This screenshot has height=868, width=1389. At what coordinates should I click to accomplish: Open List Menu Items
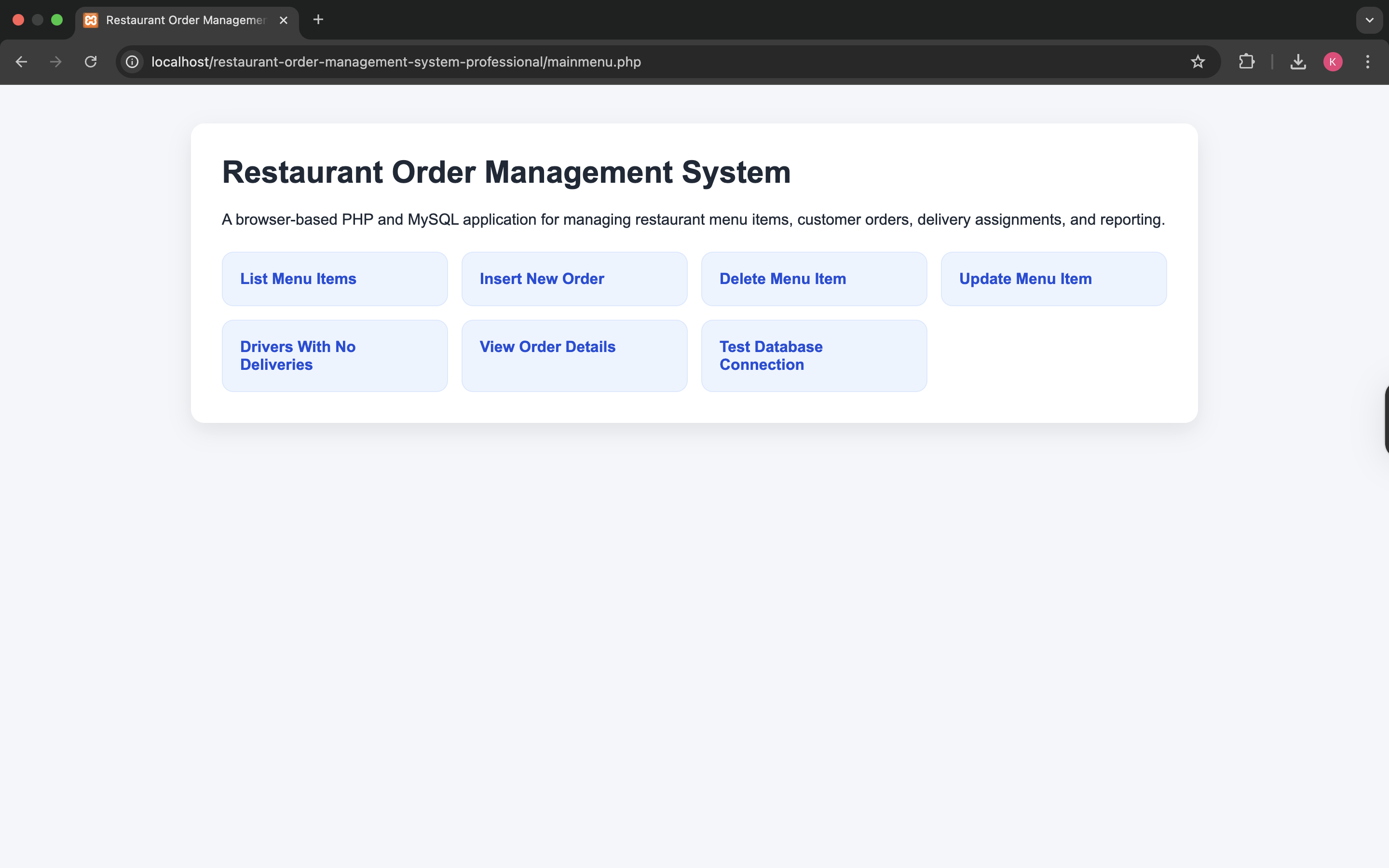point(335,279)
